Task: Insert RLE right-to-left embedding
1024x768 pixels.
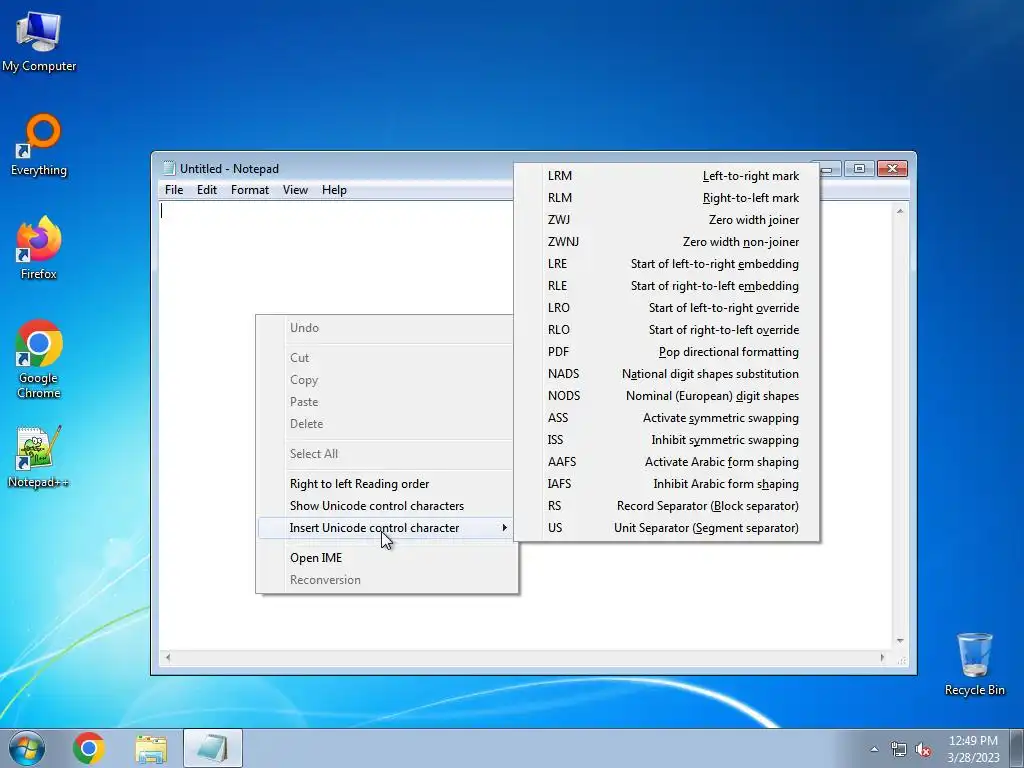Action: pyautogui.click(x=667, y=286)
